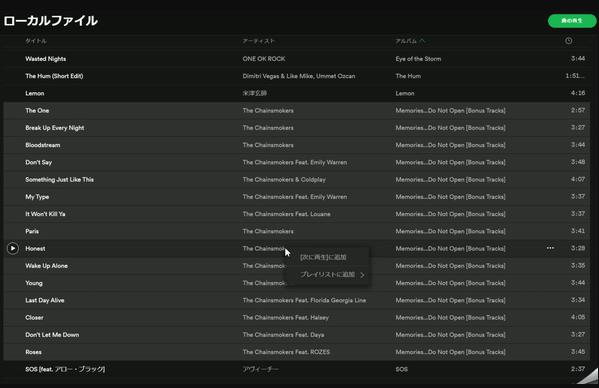Click The Chainsmokers Feat. ROZES artist

coord(286,352)
